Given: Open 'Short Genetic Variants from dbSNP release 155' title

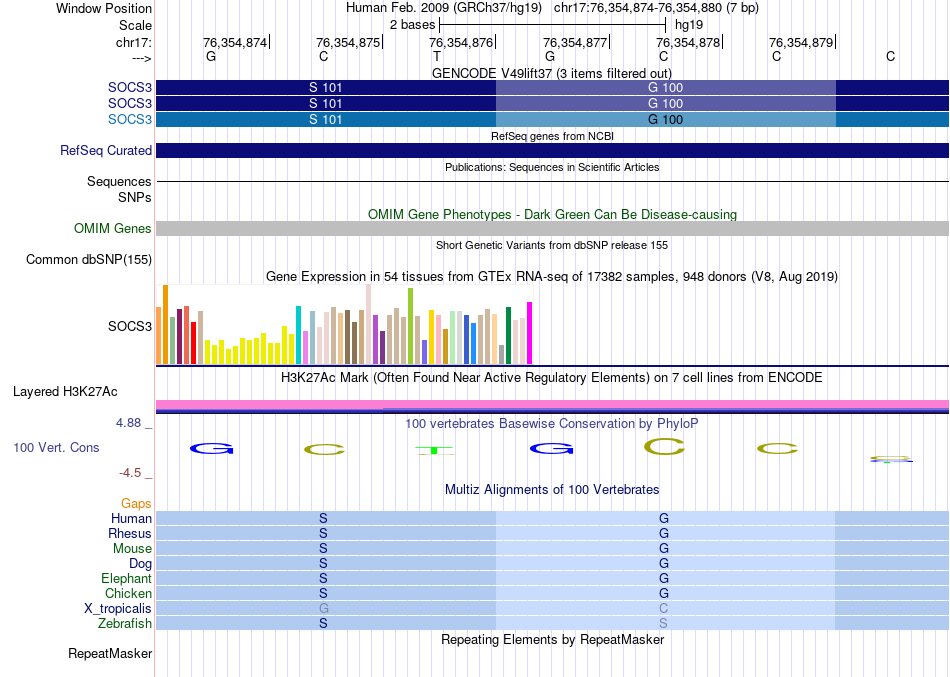Looking at the screenshot, I should 552,245.
